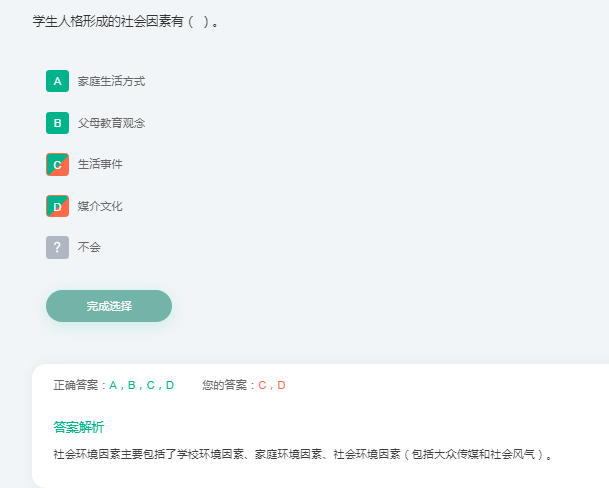Screen dimensions: 609x488
Task: Toggle option C letter badge
Action: pyautogui.click(x=57, y=165)
